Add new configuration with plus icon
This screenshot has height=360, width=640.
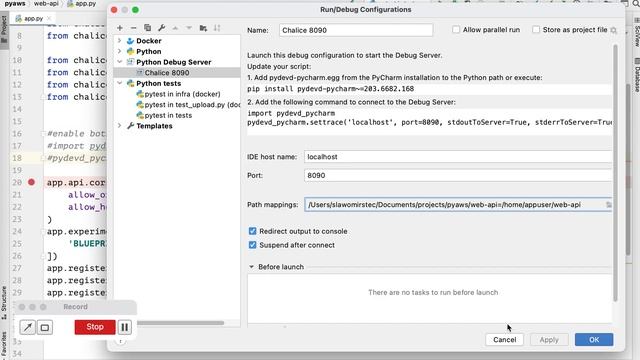point(120,28)
